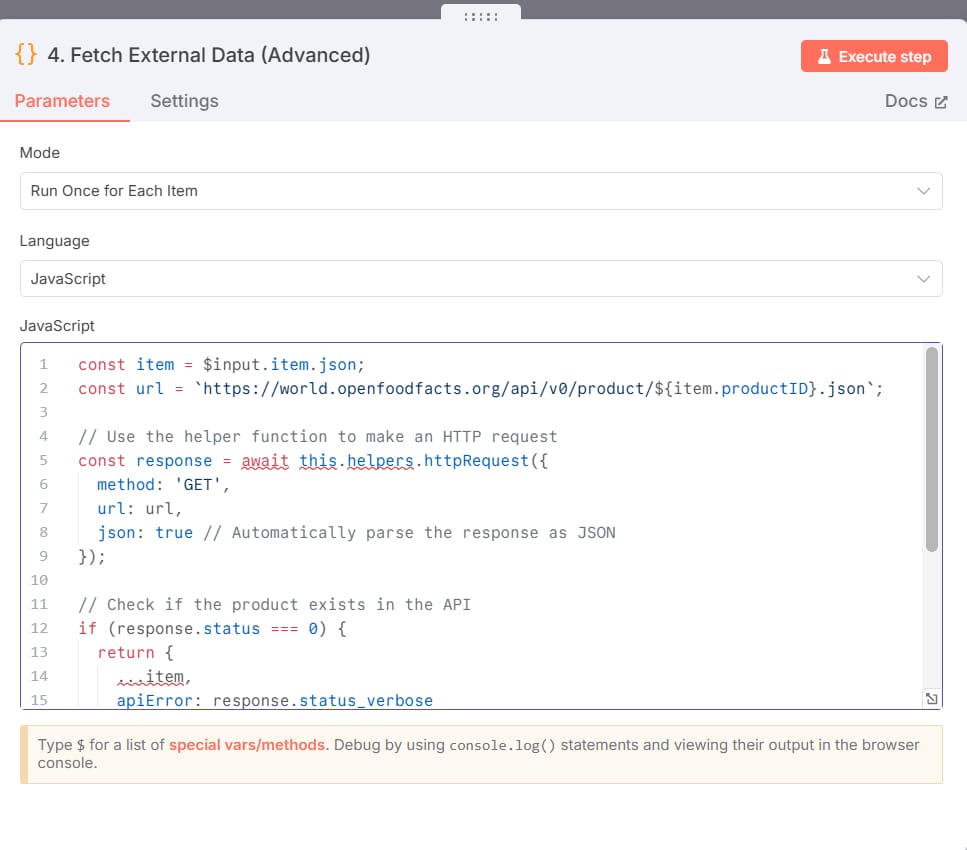Click 'httpRequest' on line 5
Screen dimensions: 967x850
tap(476, 461)
